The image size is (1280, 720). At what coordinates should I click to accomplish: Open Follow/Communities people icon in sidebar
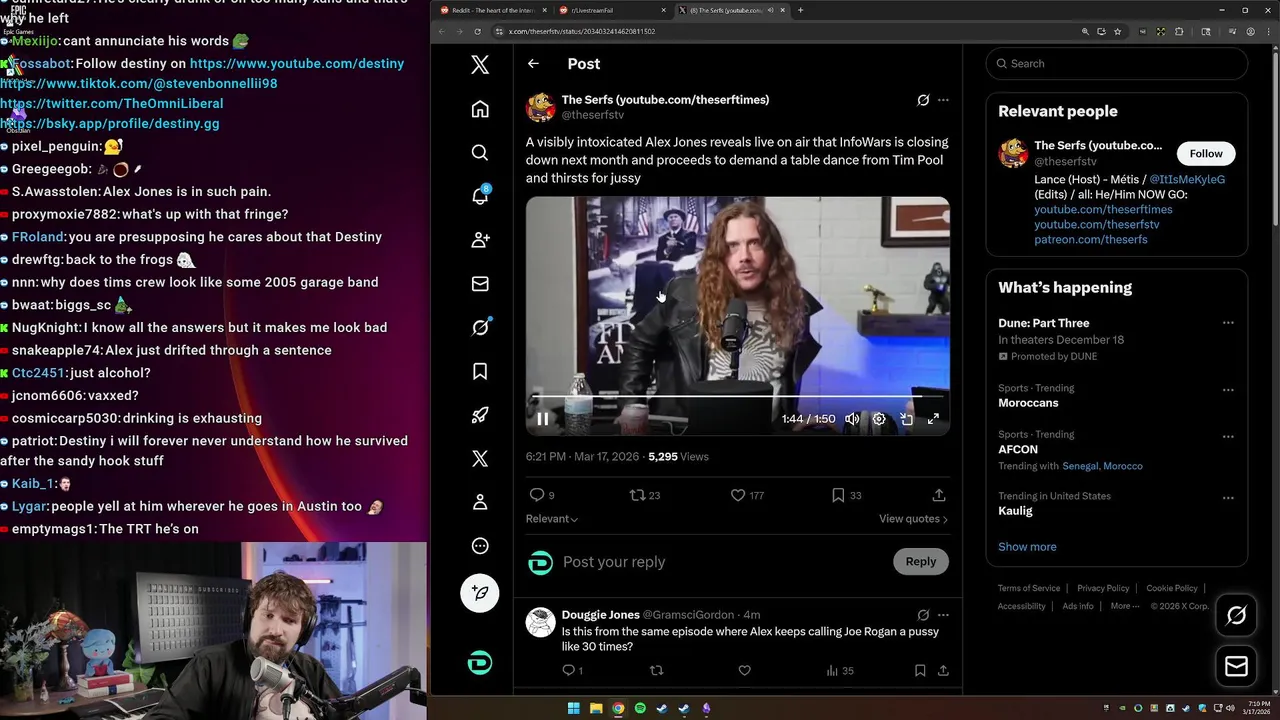(480, 240)
